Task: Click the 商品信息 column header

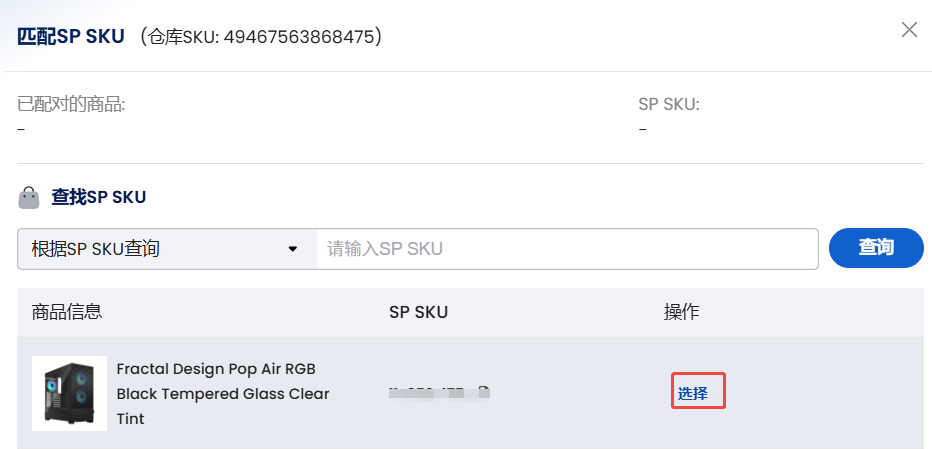Action: point(67,312)
